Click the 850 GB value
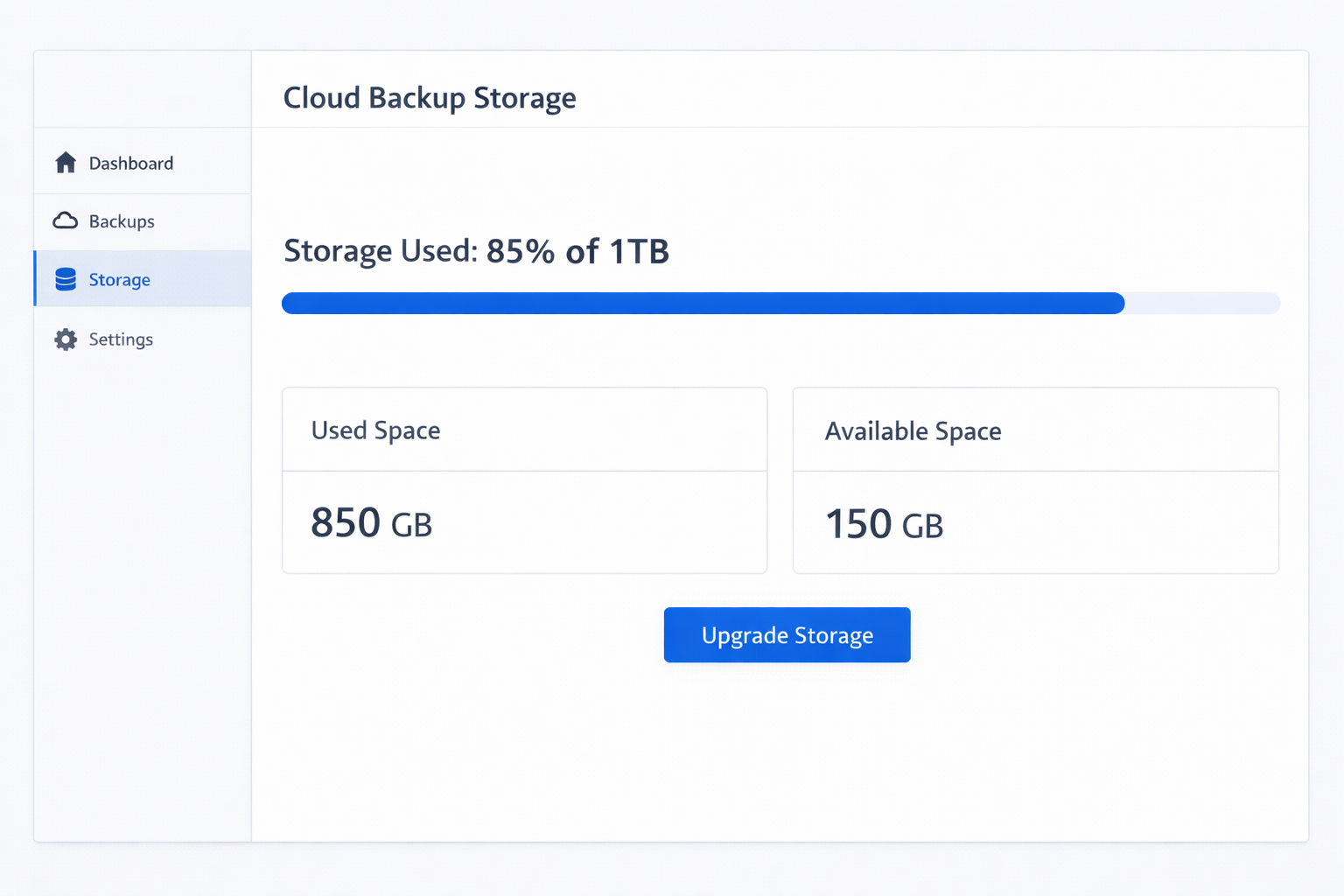1344x896 pixels. [371, 523]
